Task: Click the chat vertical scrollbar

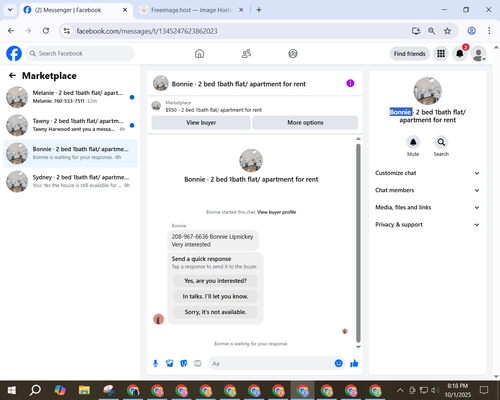Action: click(358, 243)
